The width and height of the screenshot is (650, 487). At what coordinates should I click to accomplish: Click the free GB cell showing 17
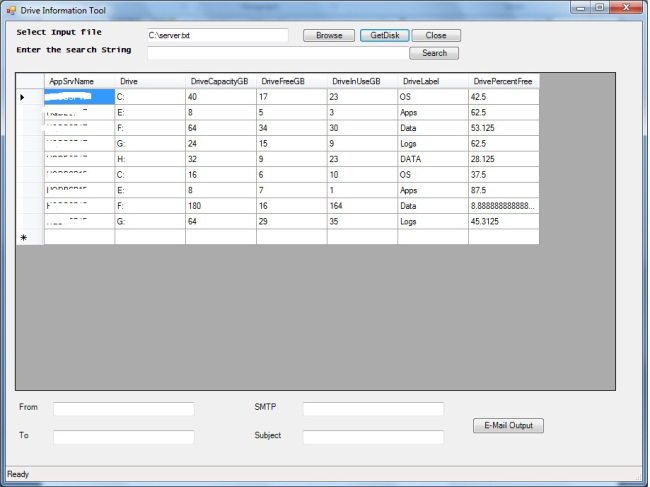(292, 97)
